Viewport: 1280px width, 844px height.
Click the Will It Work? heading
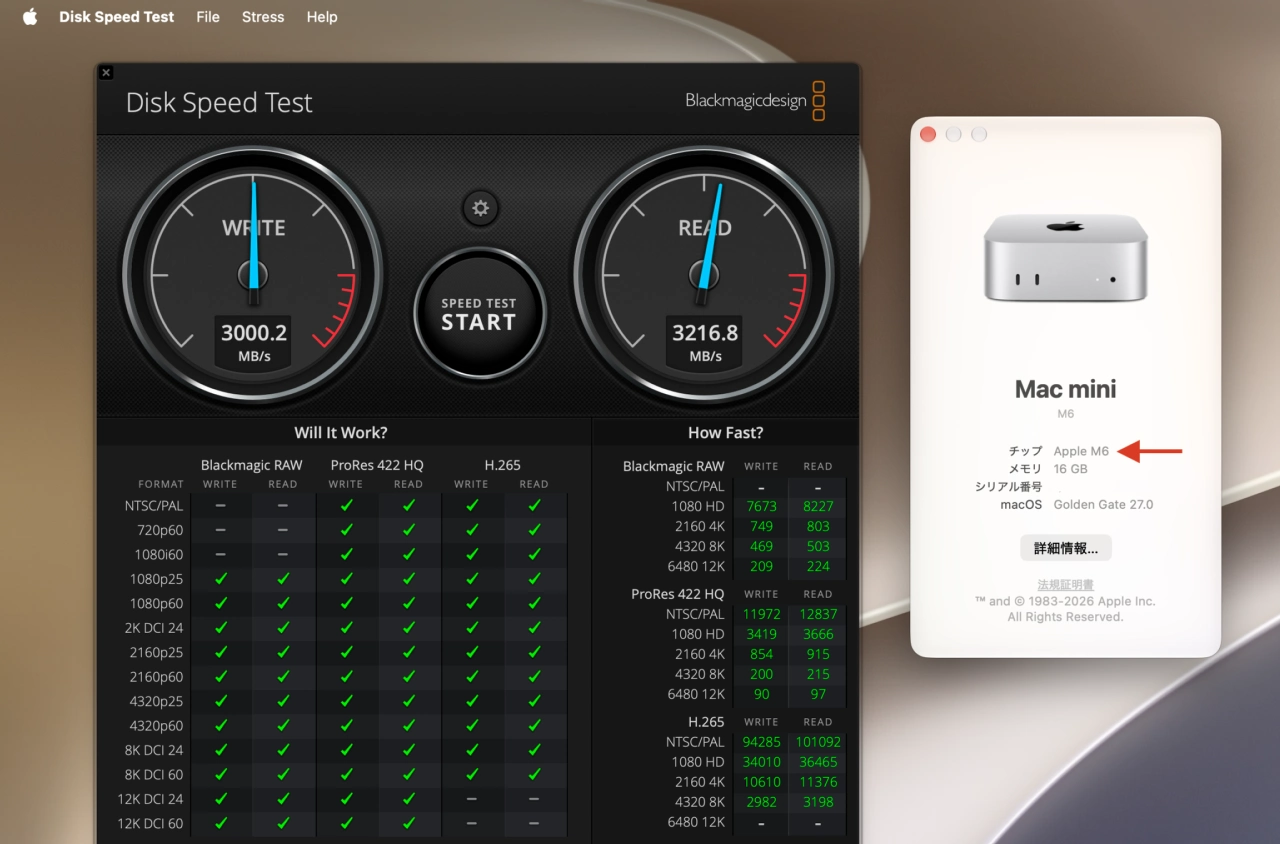[x=341, y=433]
